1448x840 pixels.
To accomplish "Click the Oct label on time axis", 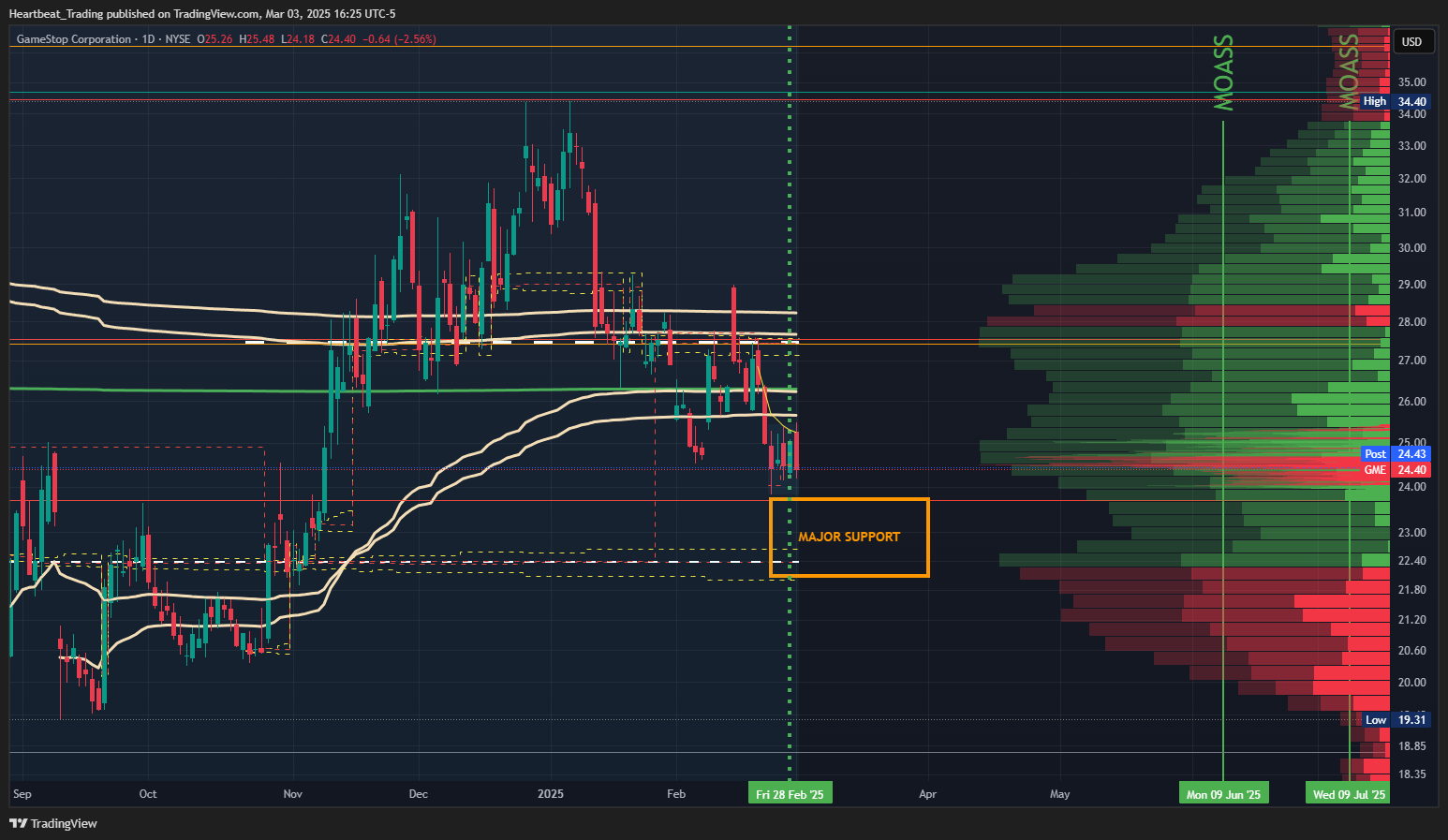I will (148, 794).
